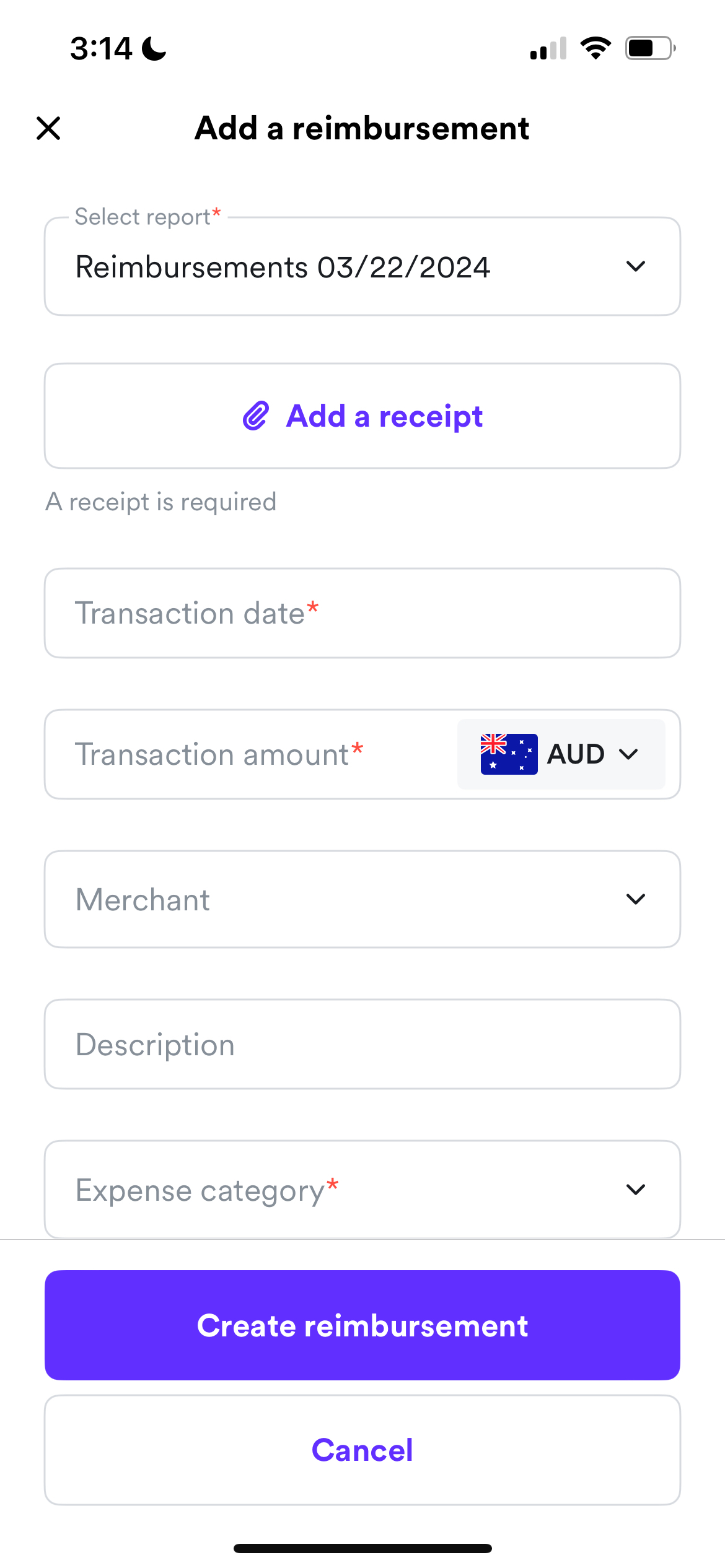Tap the Wi-Fi status icon
The height and width of the screenshot is (1568, 725).
coord(595,48)
